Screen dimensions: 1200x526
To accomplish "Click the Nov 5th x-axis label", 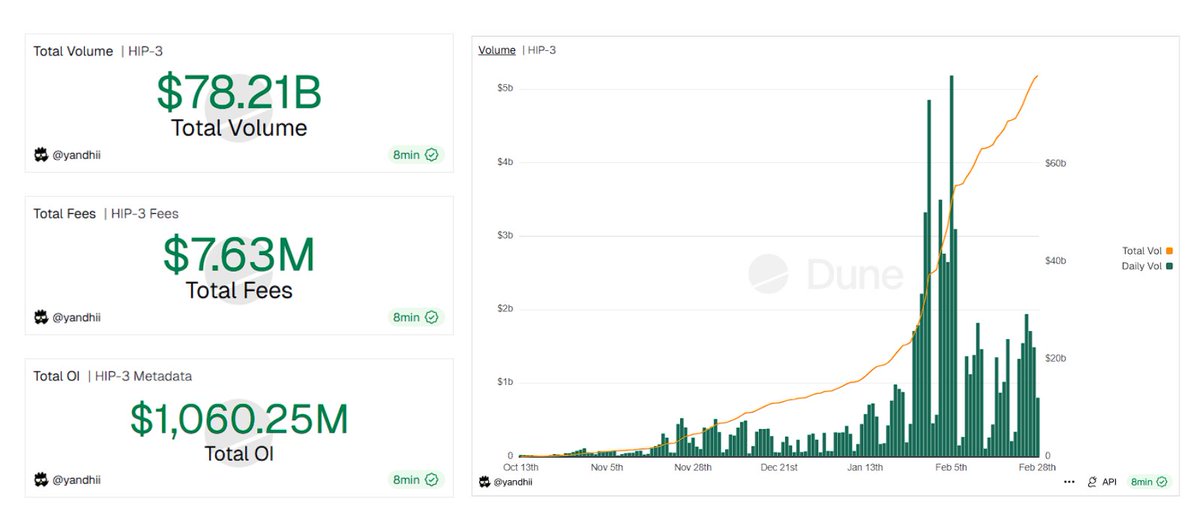I will pos(607,467).
